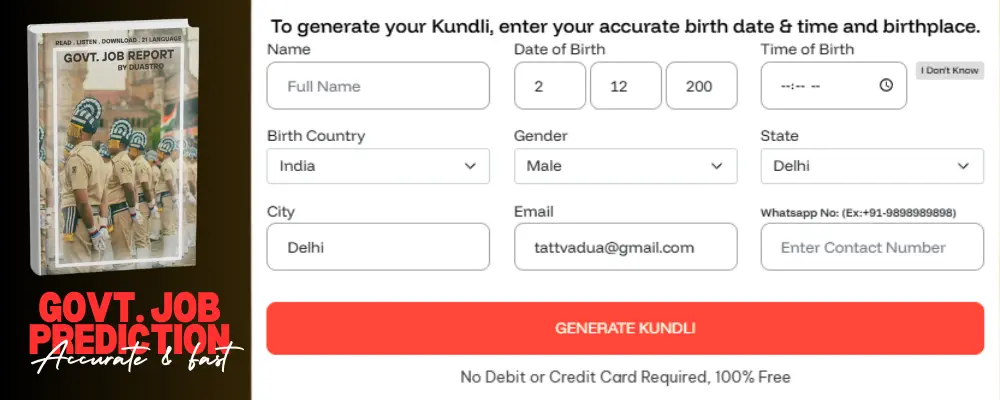Select the birth month field showing 12
The width and height of the screenshot is (1000, 400).
(x=626, y=86)
